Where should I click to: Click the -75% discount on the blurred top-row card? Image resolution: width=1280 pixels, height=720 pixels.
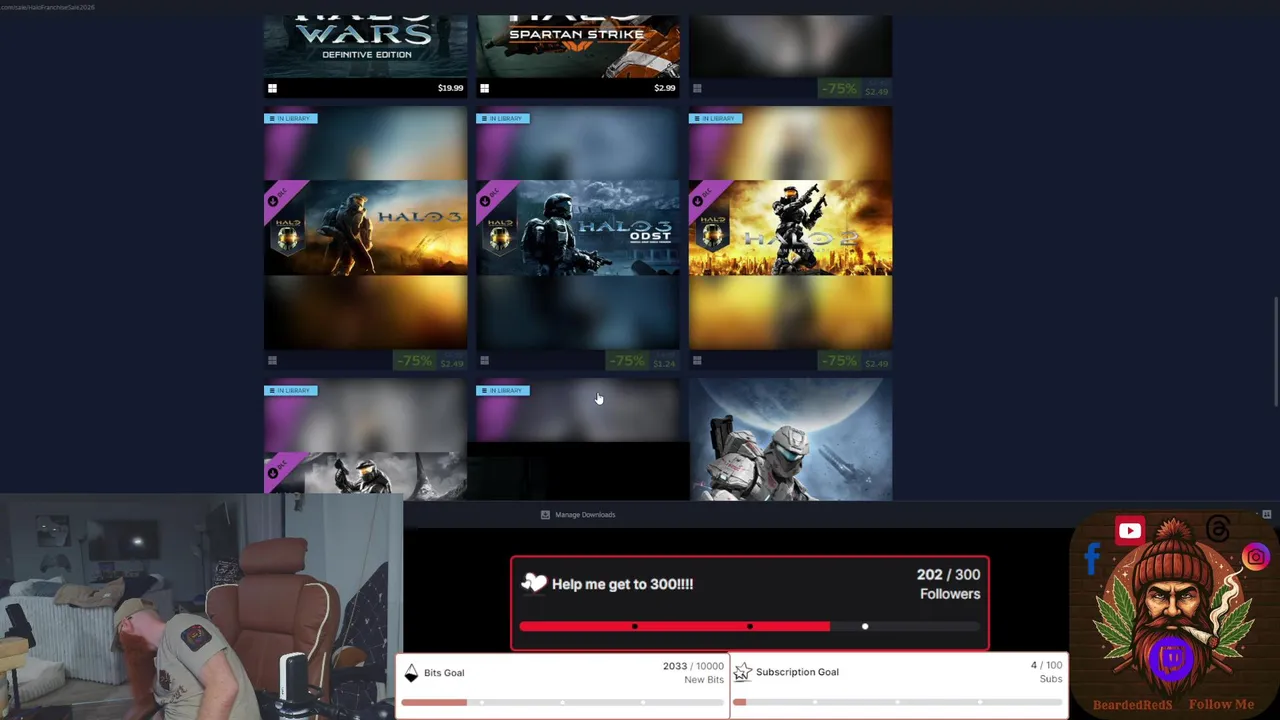tap(839, 89)
